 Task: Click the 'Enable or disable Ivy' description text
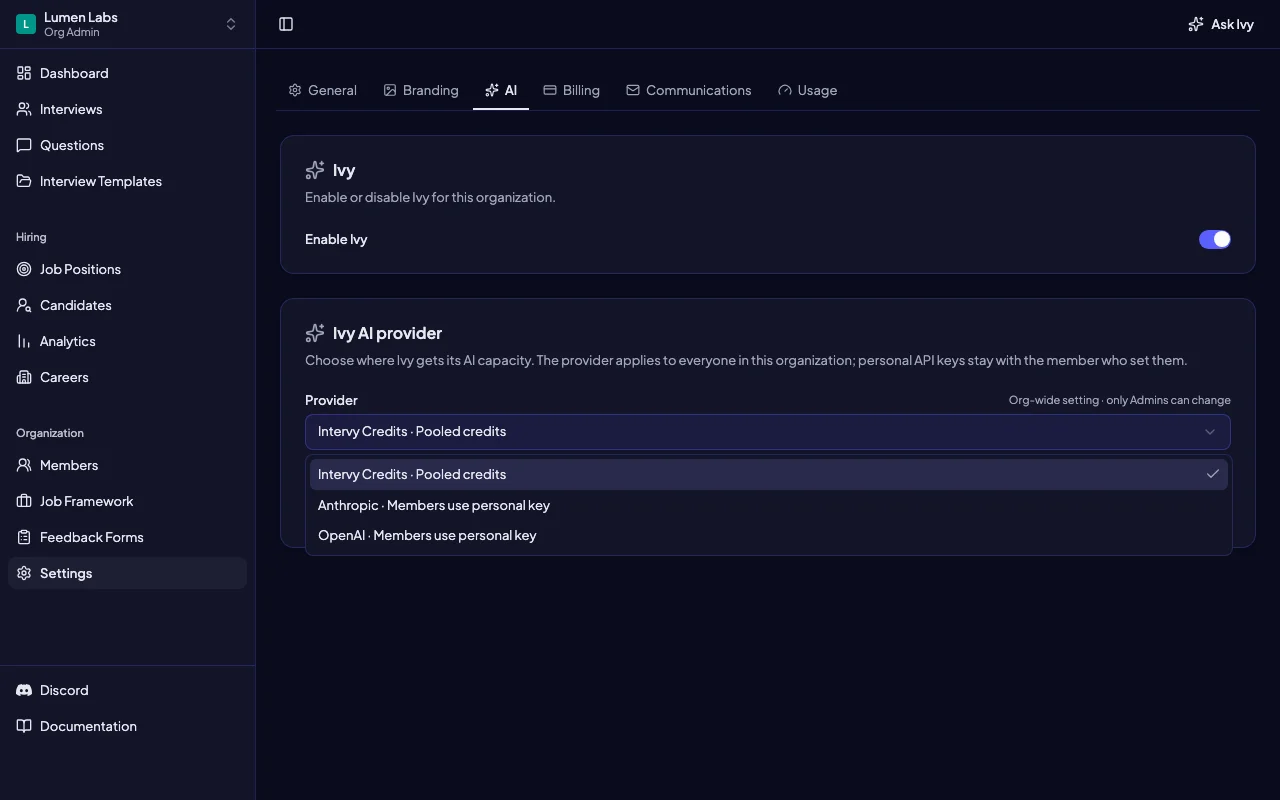coord(430,197)
